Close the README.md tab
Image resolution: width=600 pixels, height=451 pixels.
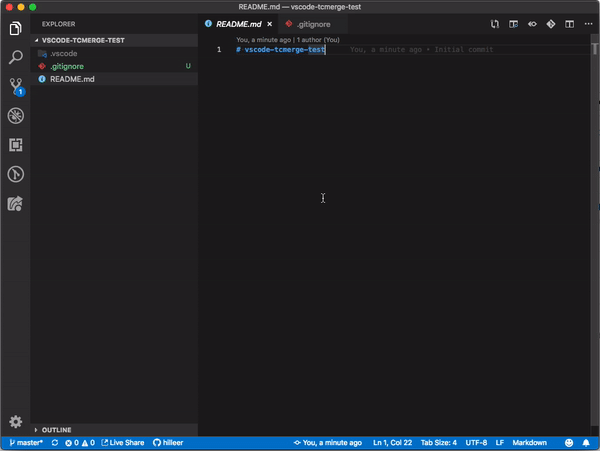[270, 24]
